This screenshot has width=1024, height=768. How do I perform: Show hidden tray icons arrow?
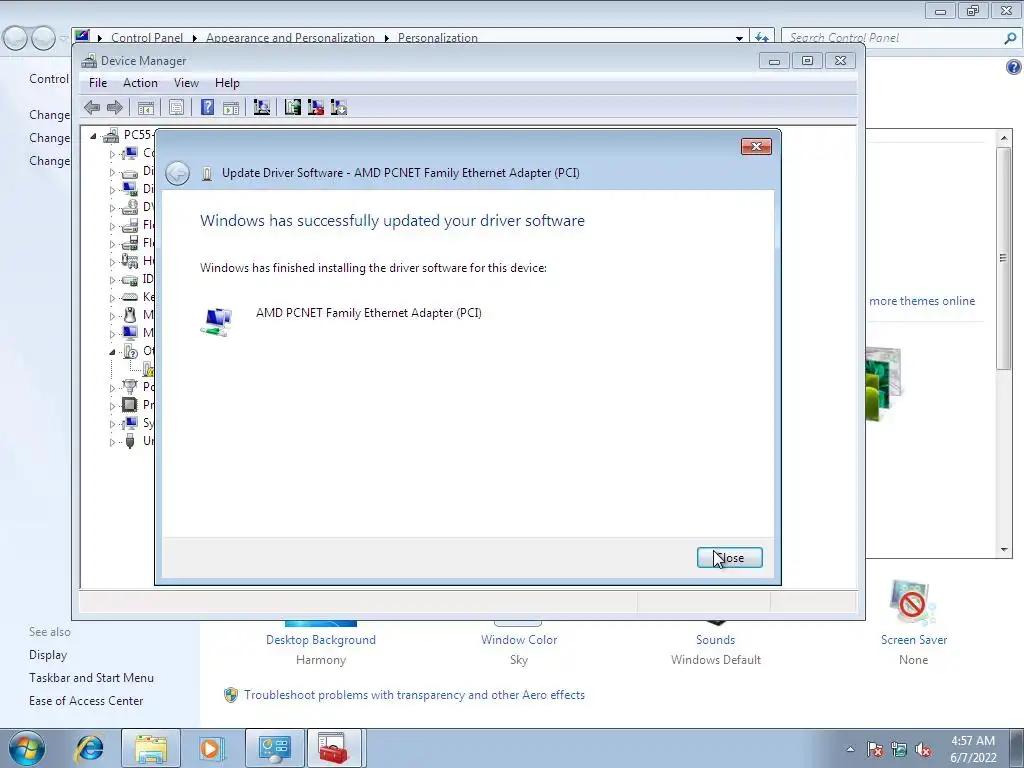coord(850,750)
